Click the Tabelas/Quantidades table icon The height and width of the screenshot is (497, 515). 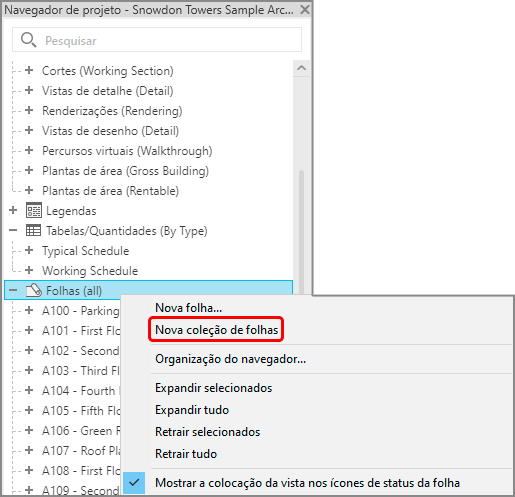[34, 230]
